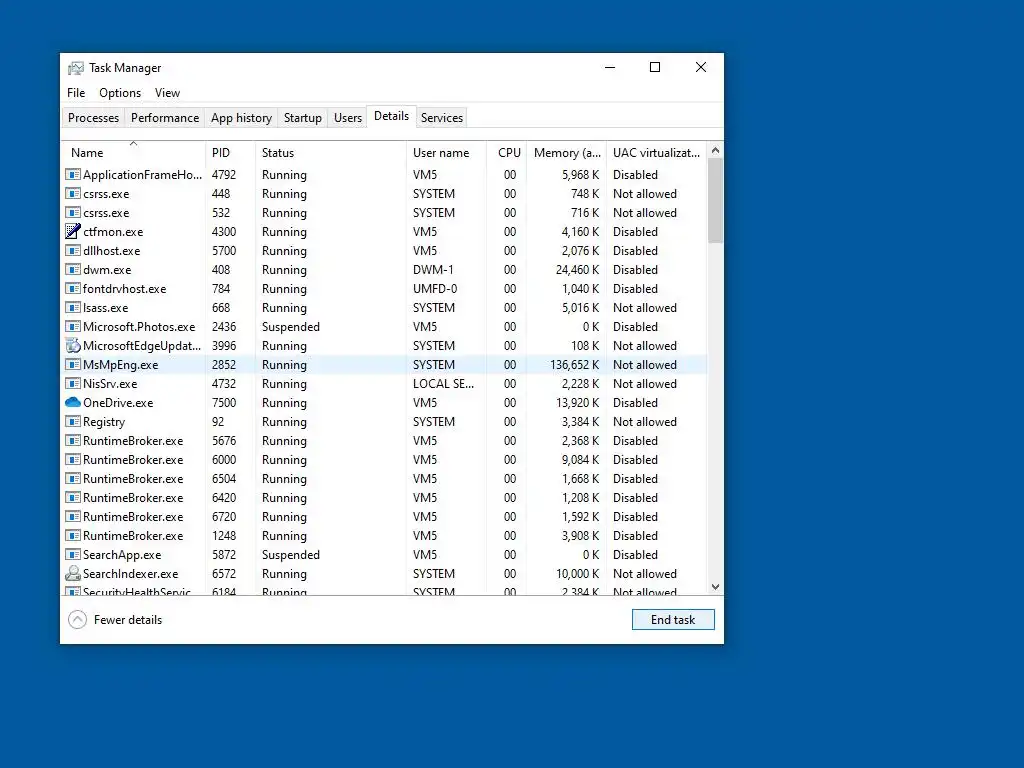Select RuntimeBroker.exe with PID 1248
Screen dimensions: 1024x768
385,536
